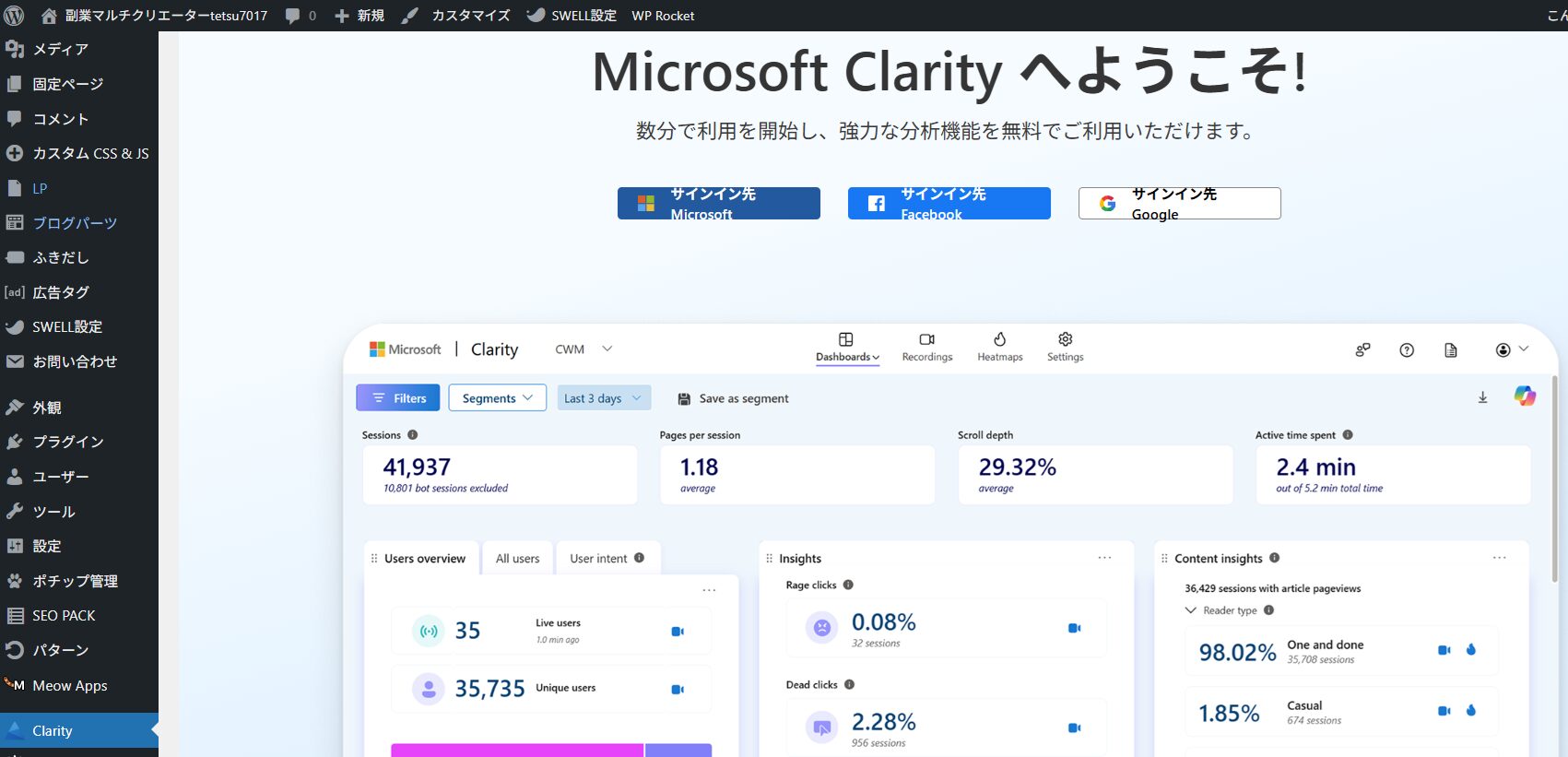This screenshot has height=757, width=1568.
Task: Open the Last 3 days date dropdown
Action: [604, 397]
